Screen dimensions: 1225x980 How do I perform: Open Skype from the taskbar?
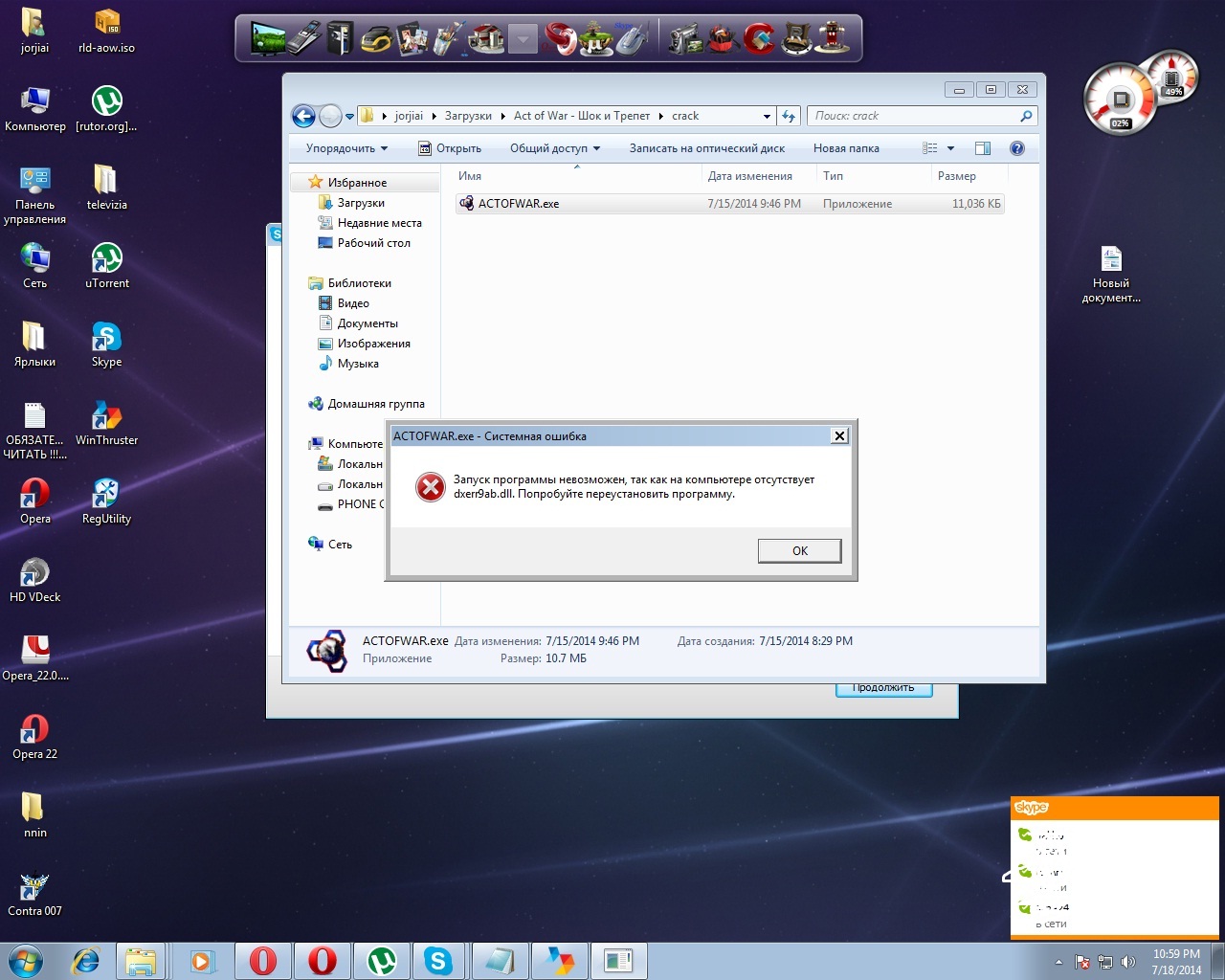click(x=438, y=961)
